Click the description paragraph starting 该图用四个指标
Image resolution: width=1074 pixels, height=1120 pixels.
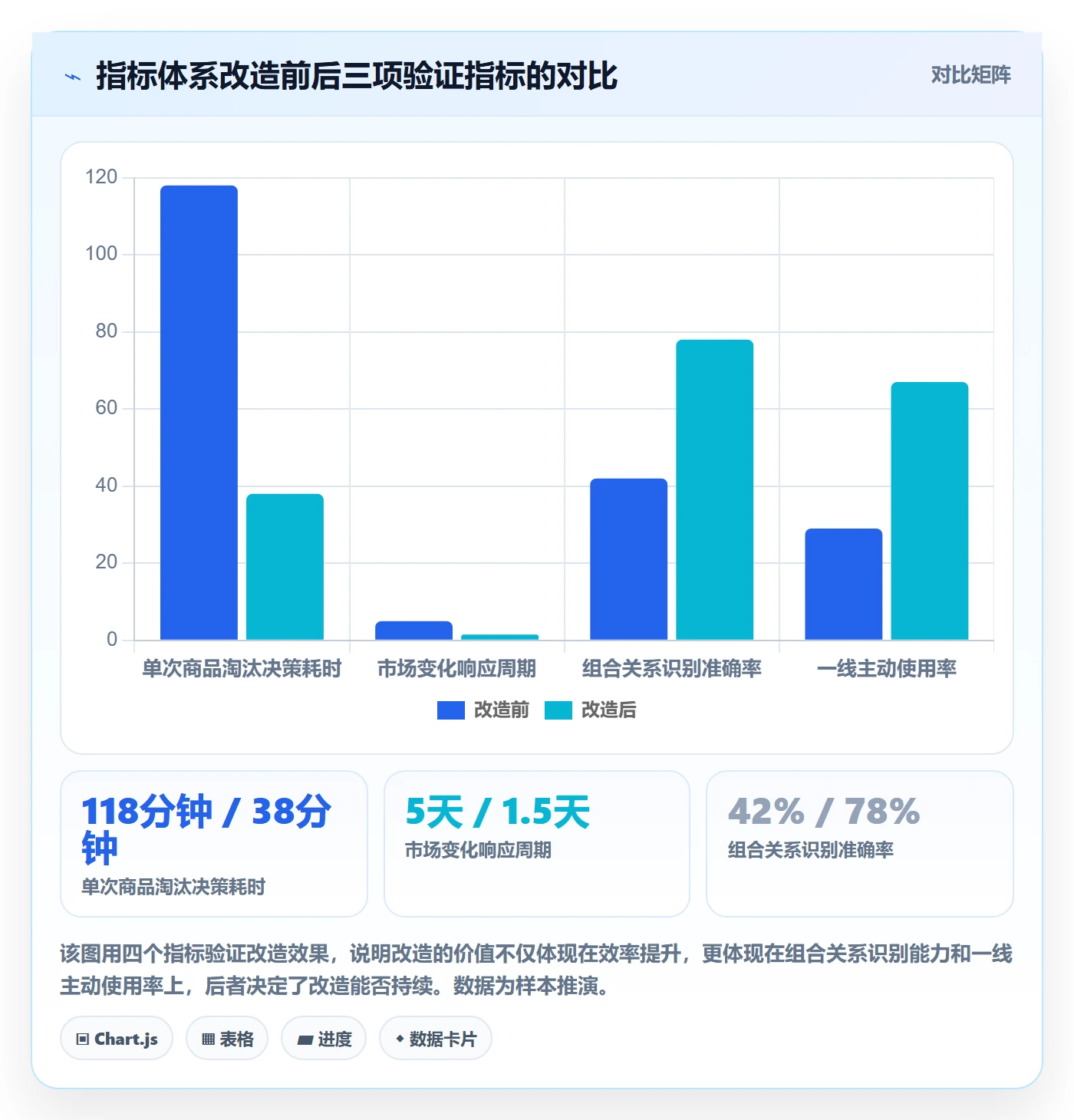coord(536,970)
